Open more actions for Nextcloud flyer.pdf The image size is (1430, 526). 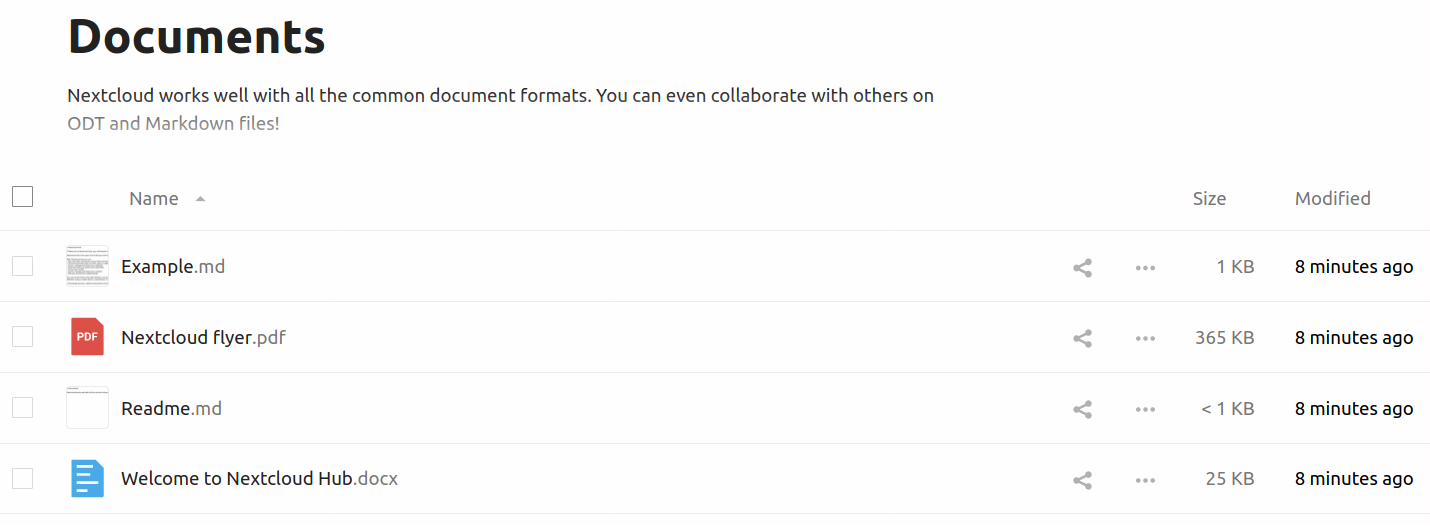coord(1145,338)
